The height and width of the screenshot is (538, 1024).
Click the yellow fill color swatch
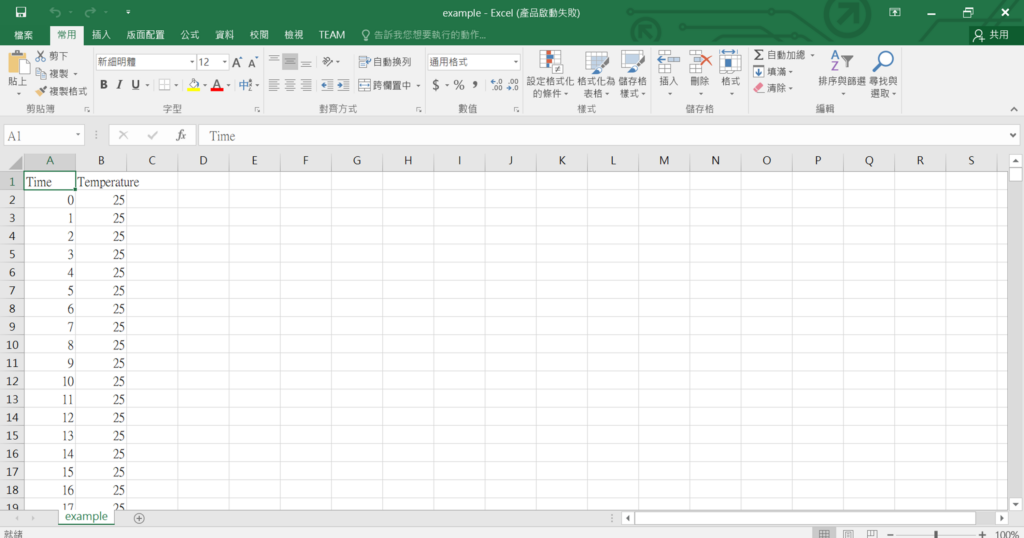coord(194,86)
